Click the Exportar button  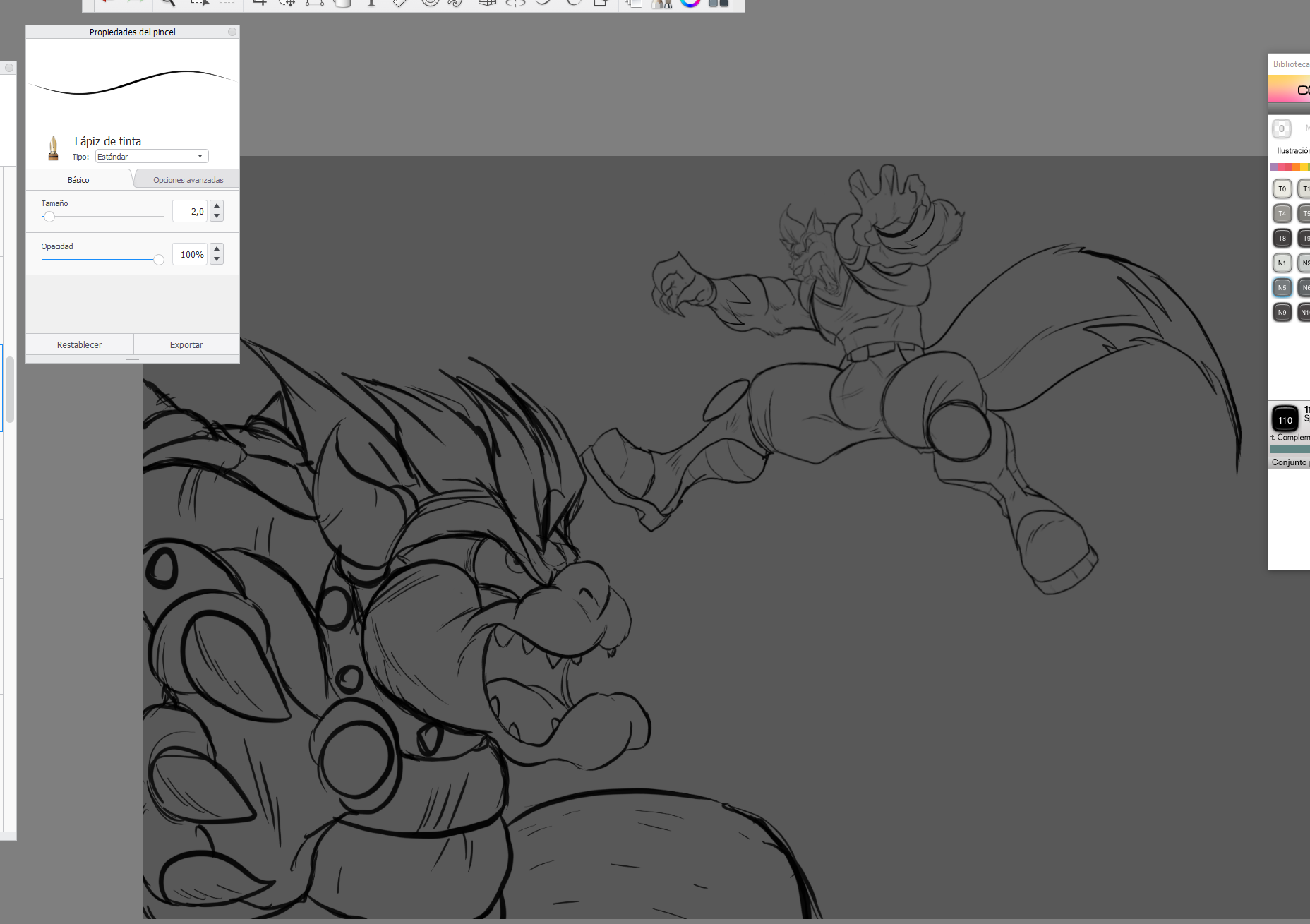tap(186, 344)
